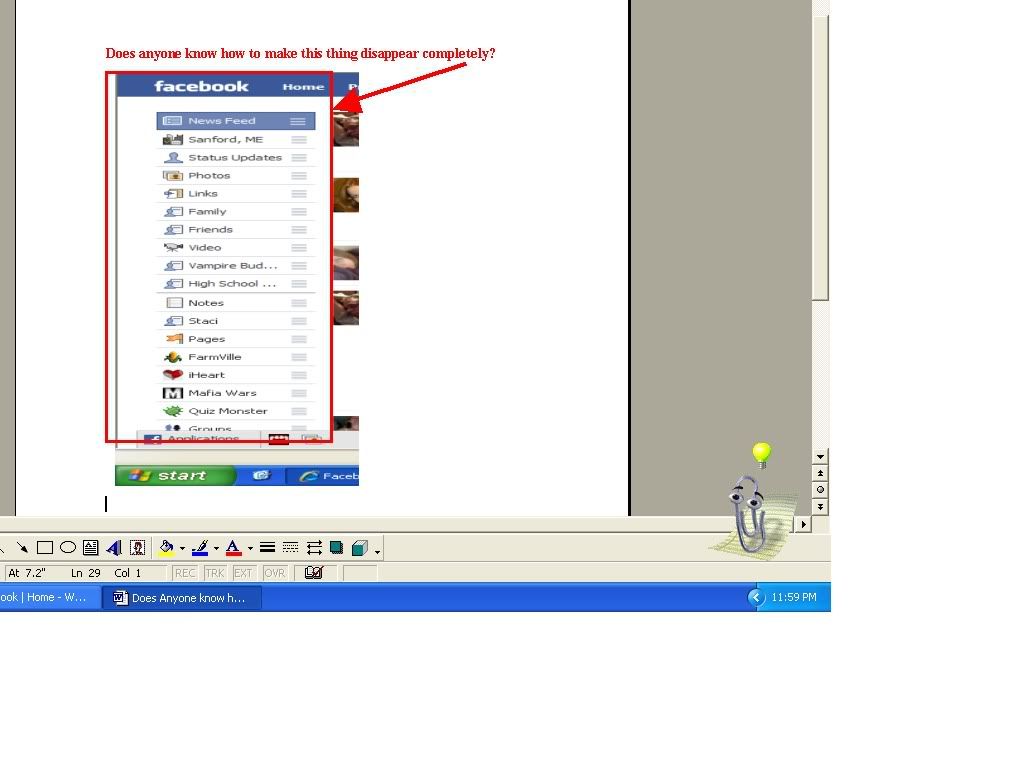The width and height of the screenshot is (1024, 768).
Task: Click the vertical scrollbar thumb
Action: (820, 157)
